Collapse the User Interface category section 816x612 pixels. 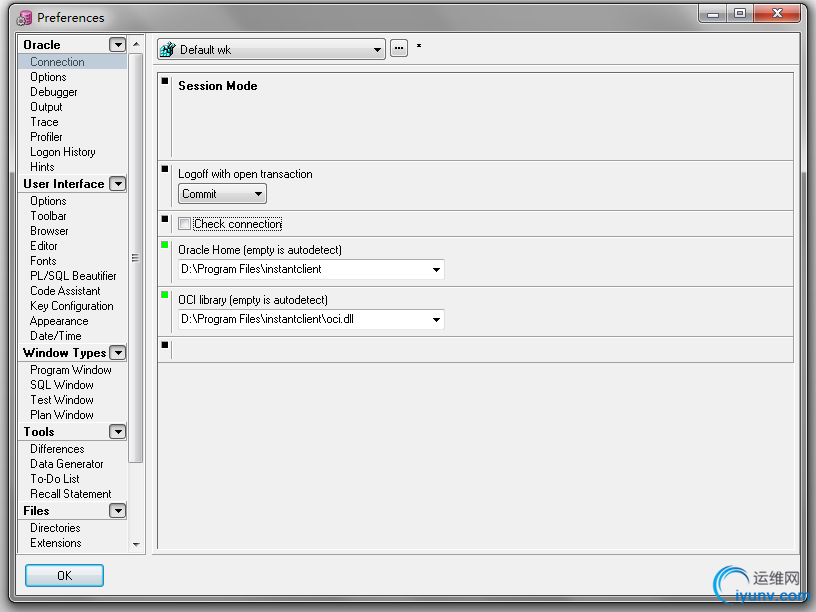tap(118, 184)
